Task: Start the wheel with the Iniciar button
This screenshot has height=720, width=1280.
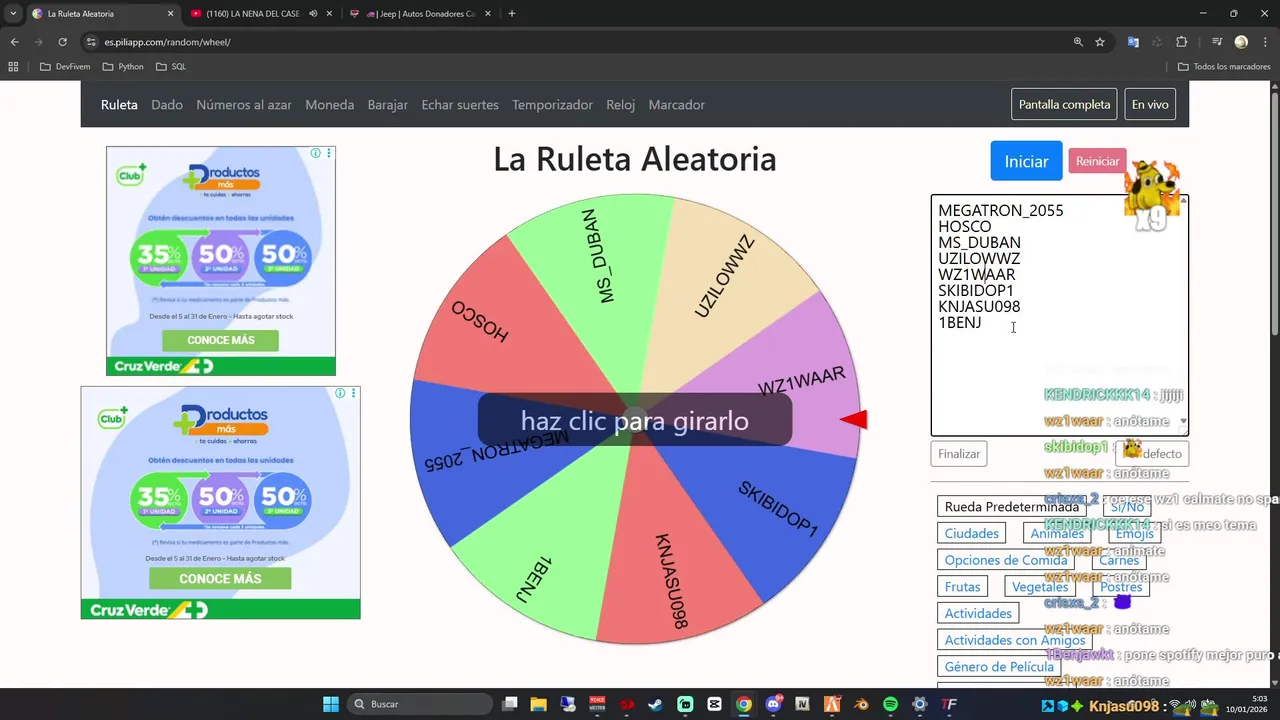Action: pos(1026,161)
